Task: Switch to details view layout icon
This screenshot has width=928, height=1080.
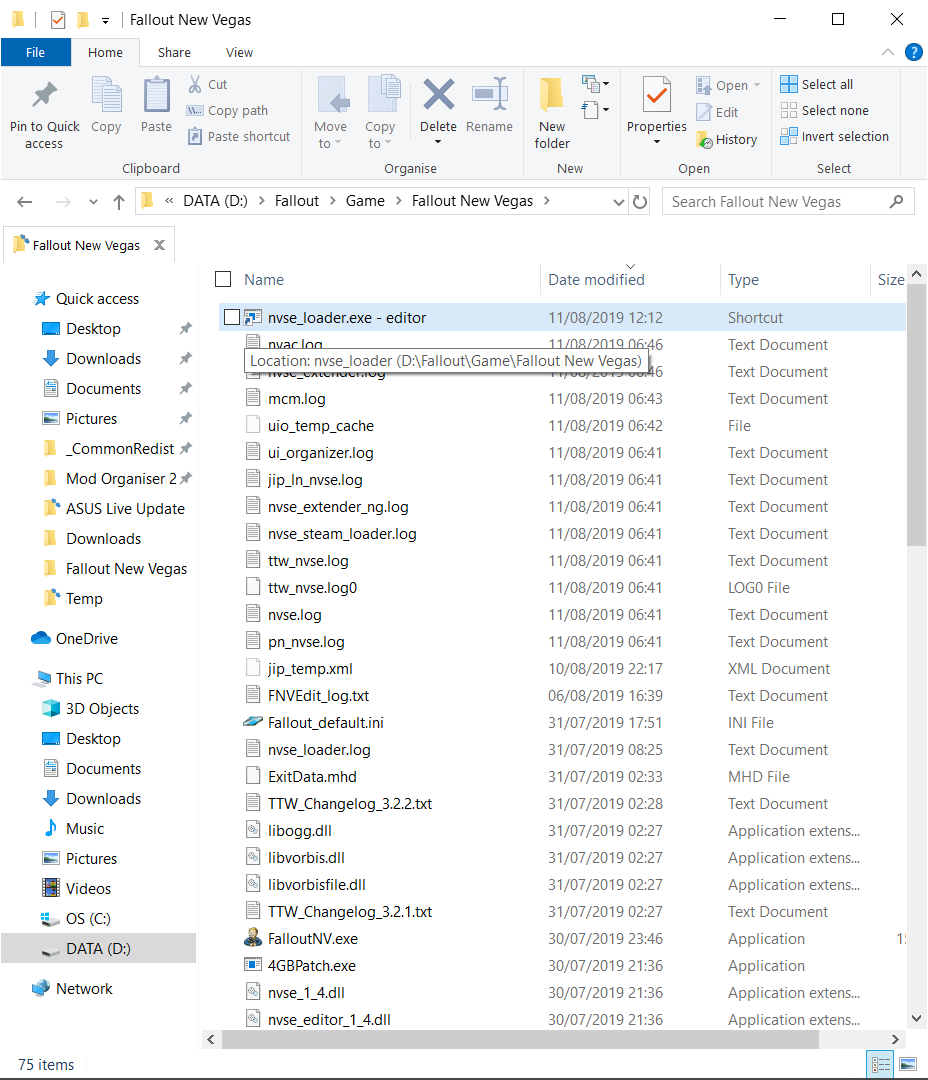Action: tap(880, 1065)
